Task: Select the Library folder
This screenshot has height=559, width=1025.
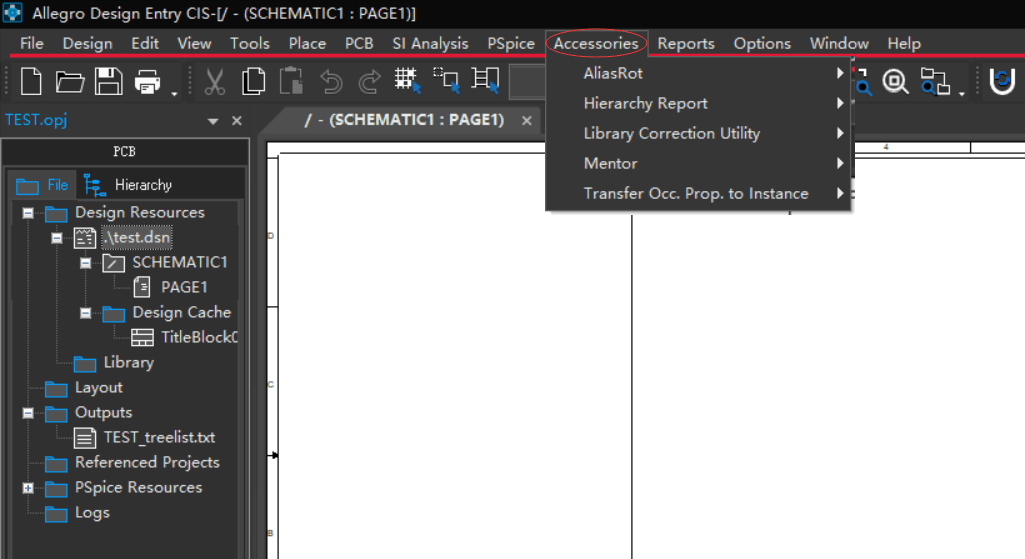Action: point(128,362)
